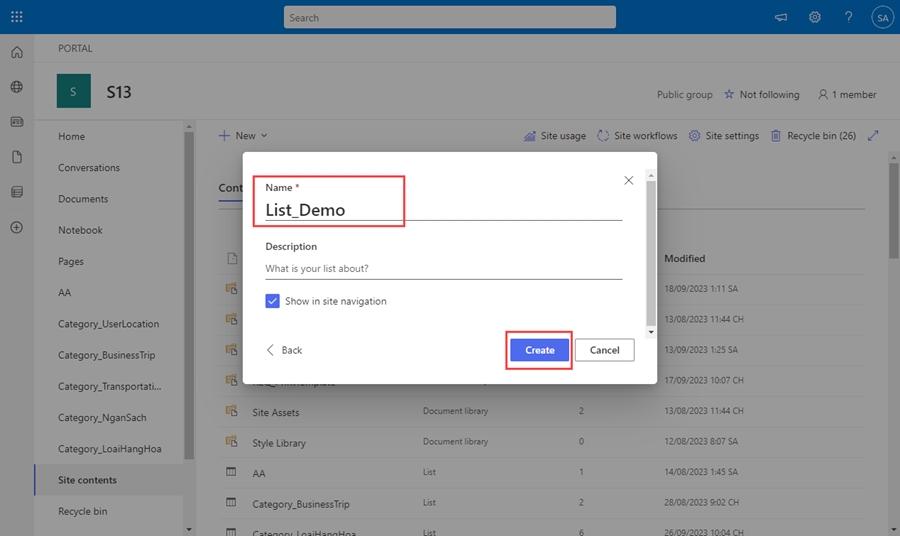Open Site contents in left navigation

[x=87, y=480]
